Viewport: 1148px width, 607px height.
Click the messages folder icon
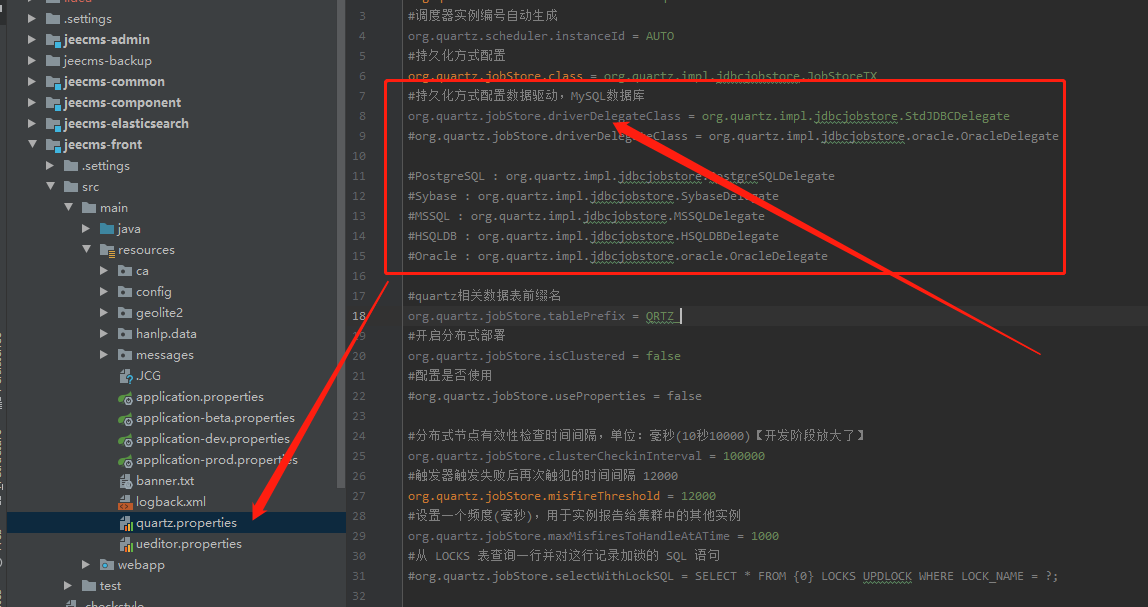(x=125, y=354)
